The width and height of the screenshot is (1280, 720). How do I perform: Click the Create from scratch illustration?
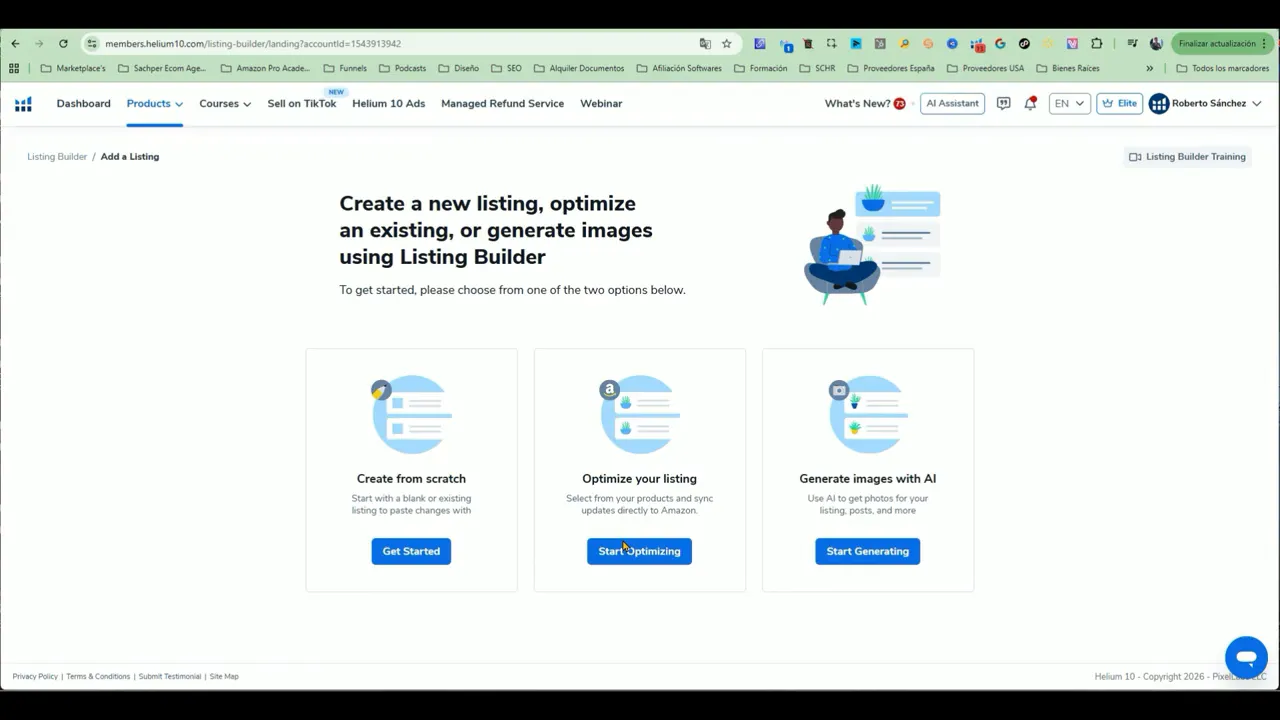(411, 414)
